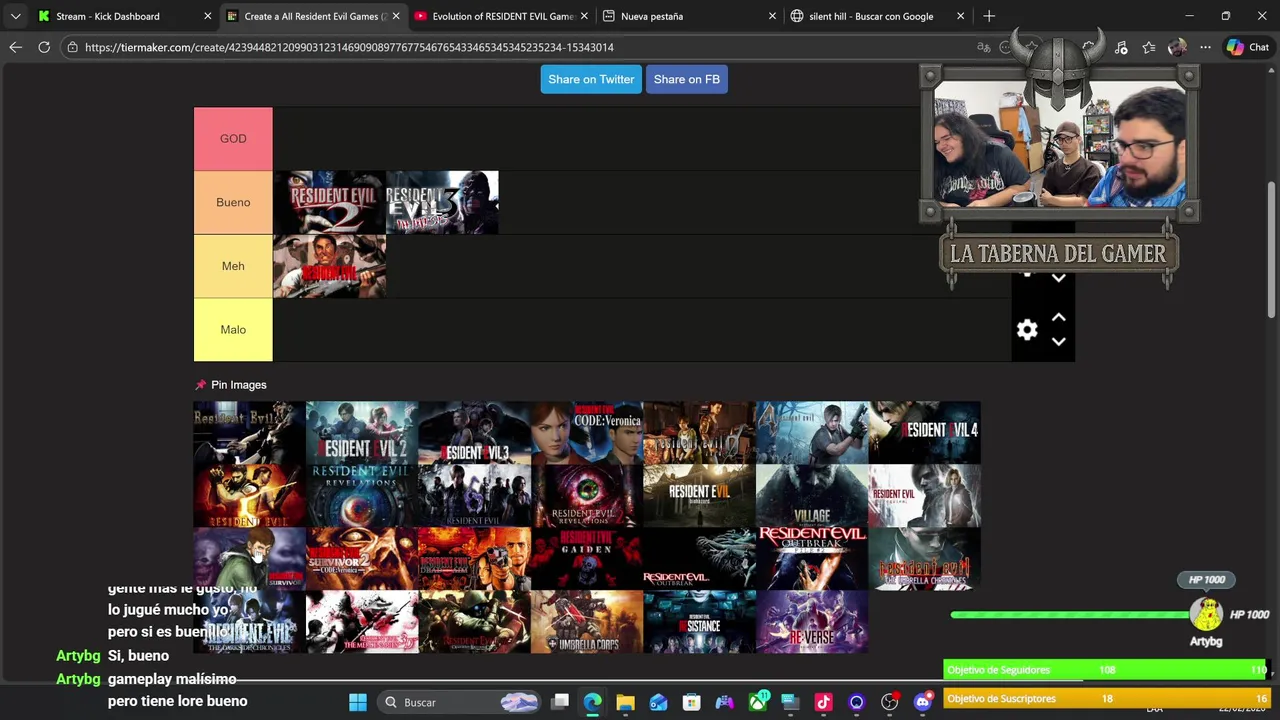
Task: Pick the Survivor 2 CODE: Veronica image
Action: click(x=362, y=559)
